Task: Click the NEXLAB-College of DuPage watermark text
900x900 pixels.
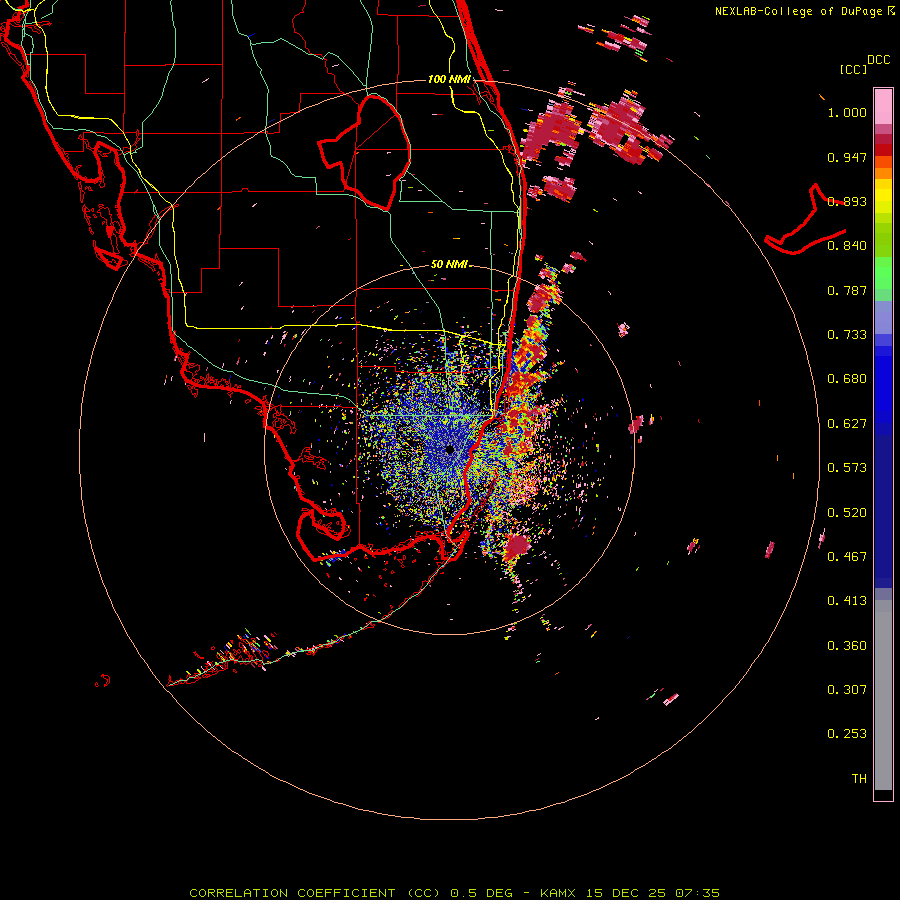Action: (804, 11)
